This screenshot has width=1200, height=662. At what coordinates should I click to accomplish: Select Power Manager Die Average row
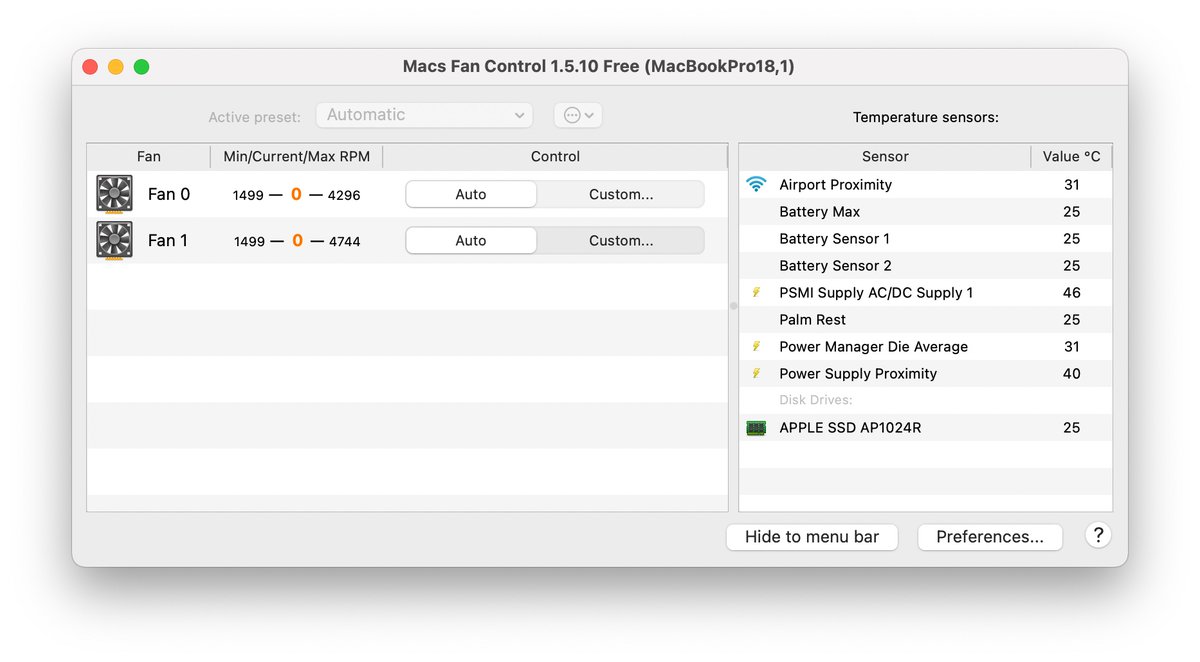point(925,346)
